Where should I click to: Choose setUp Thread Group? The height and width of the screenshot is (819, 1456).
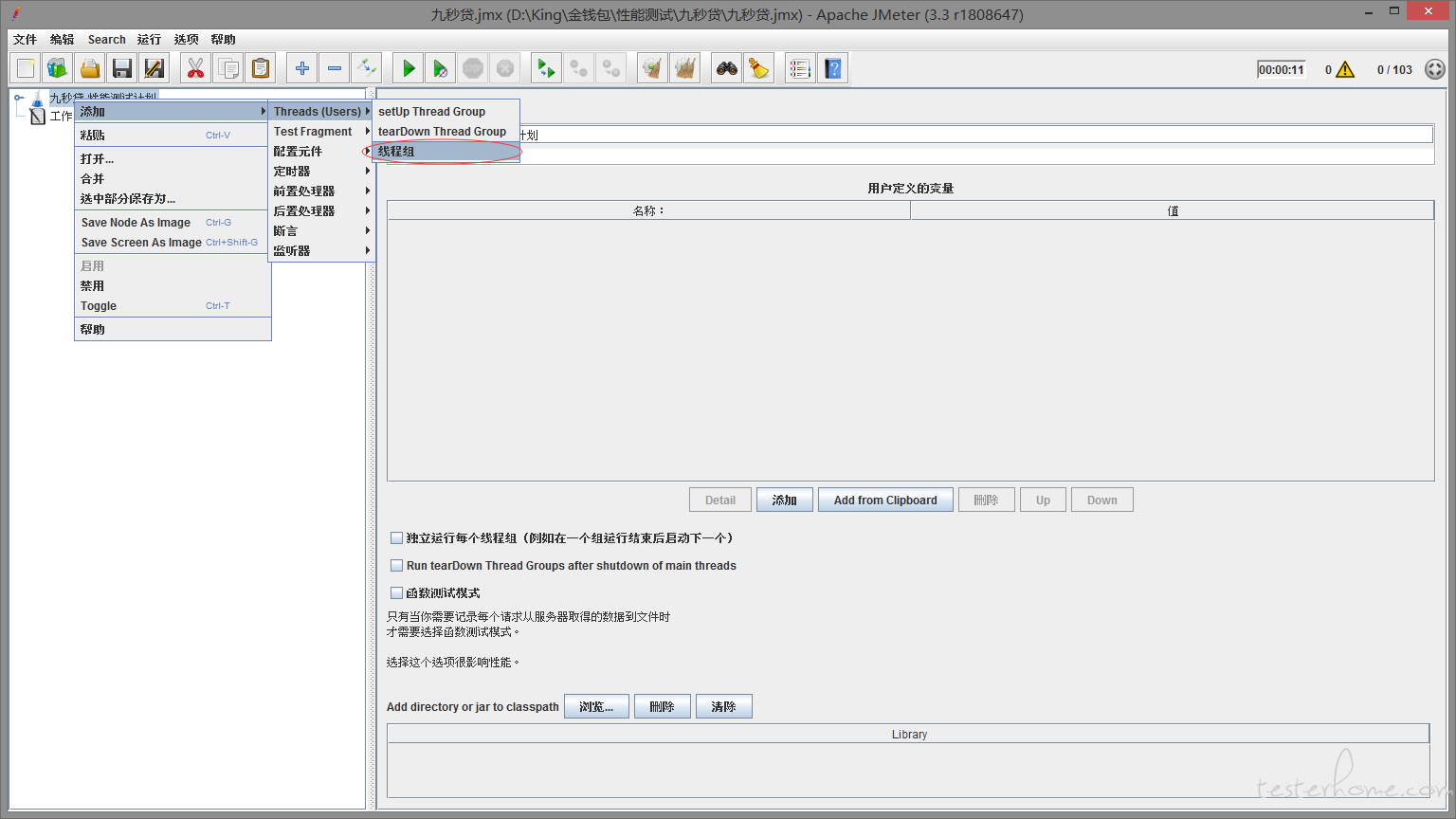point(446,111)
